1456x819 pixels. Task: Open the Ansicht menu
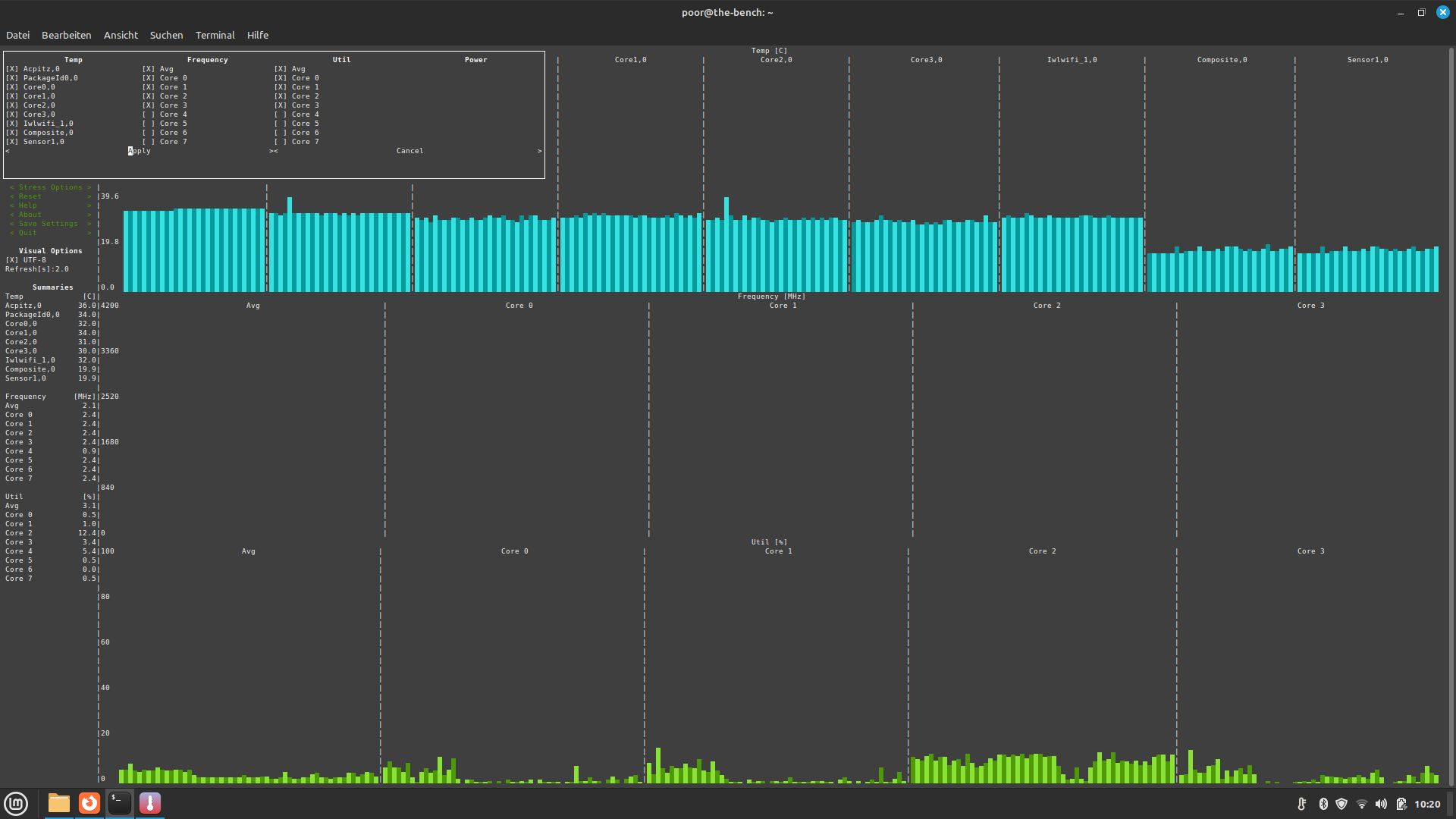click(x=121, y=35)
